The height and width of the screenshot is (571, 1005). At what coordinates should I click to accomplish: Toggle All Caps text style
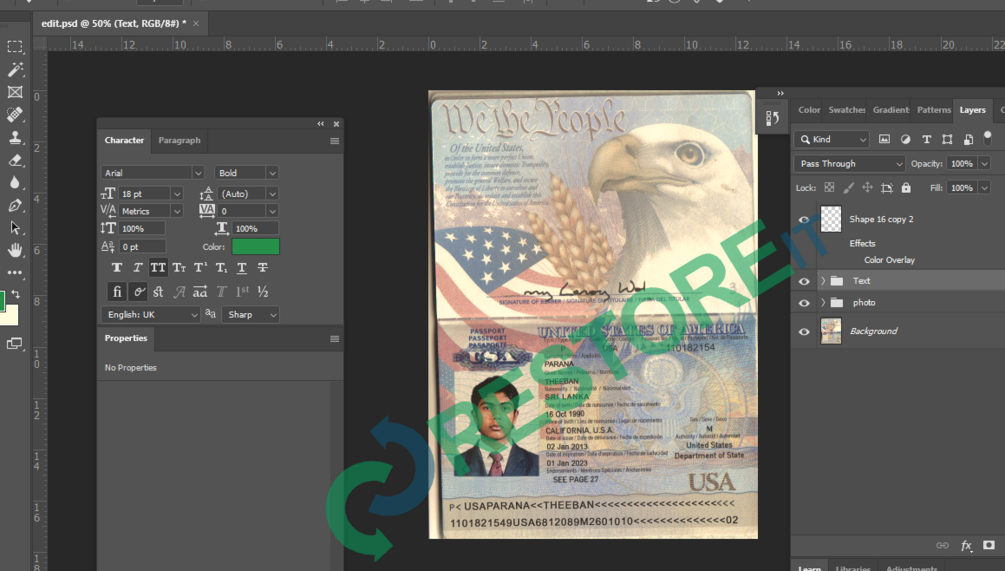(x=158, y=268)
